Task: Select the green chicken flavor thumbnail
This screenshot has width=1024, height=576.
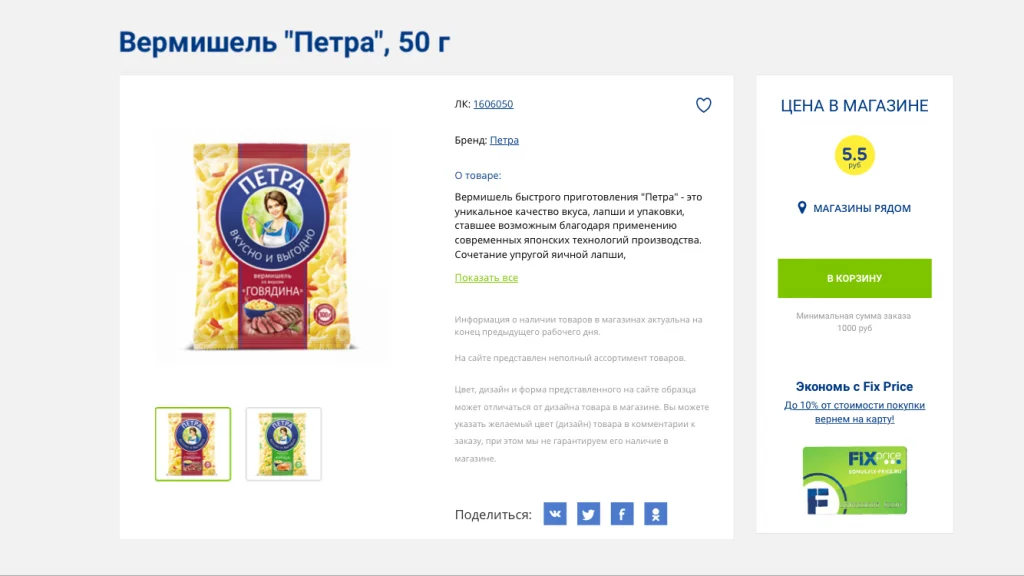Action: pyautogui.click(x=283, y=444)
